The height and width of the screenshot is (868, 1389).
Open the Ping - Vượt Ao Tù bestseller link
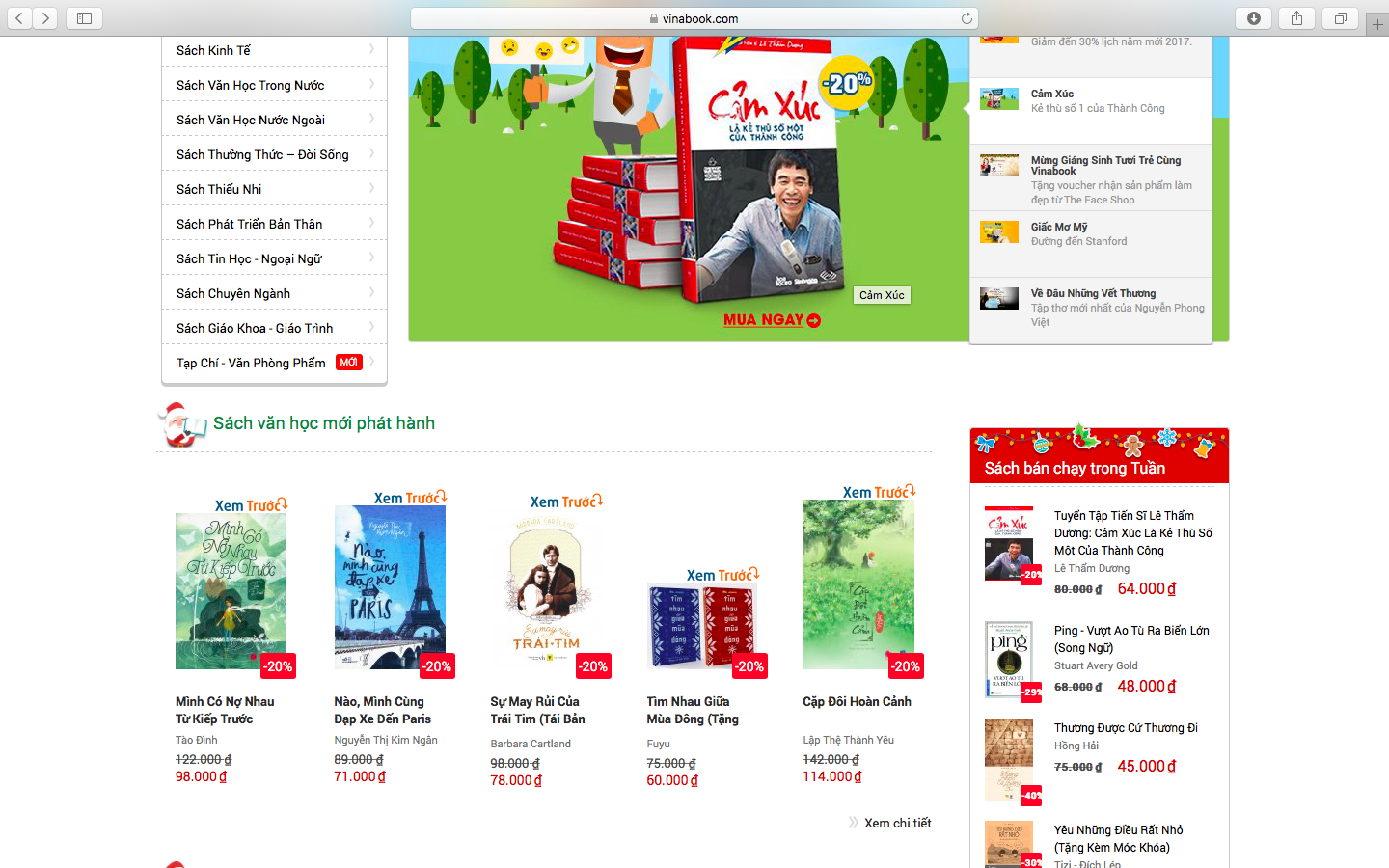tap(1131, 638)
